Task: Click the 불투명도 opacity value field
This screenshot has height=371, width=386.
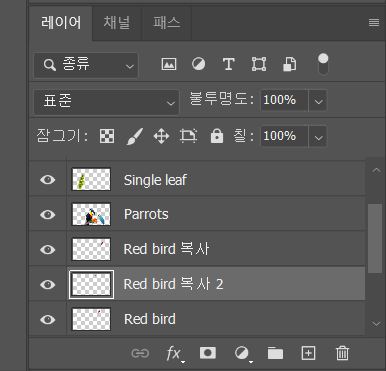Action: pyautogui.click(x=284, y=100)
